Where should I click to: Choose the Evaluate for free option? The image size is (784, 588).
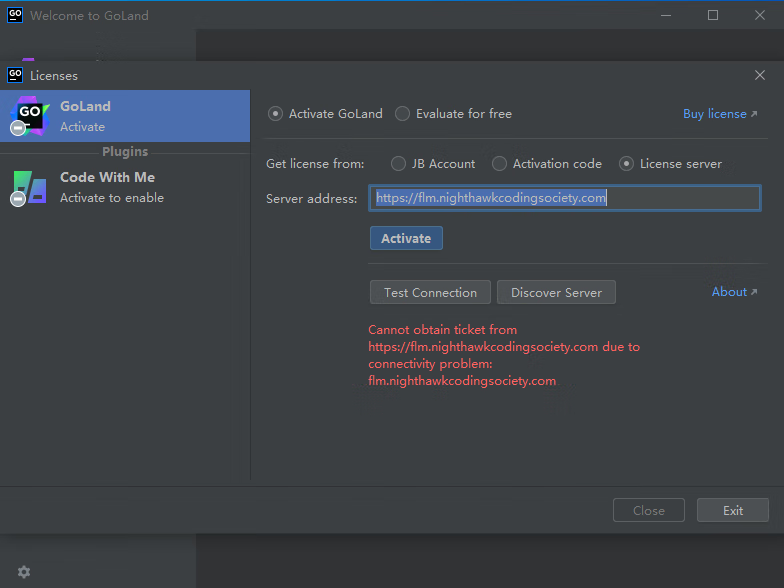[x=402, y=114]
